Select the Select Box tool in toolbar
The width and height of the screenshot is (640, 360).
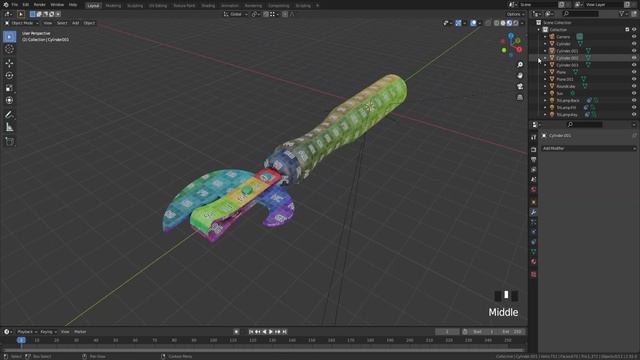click(x=9, y=37)
